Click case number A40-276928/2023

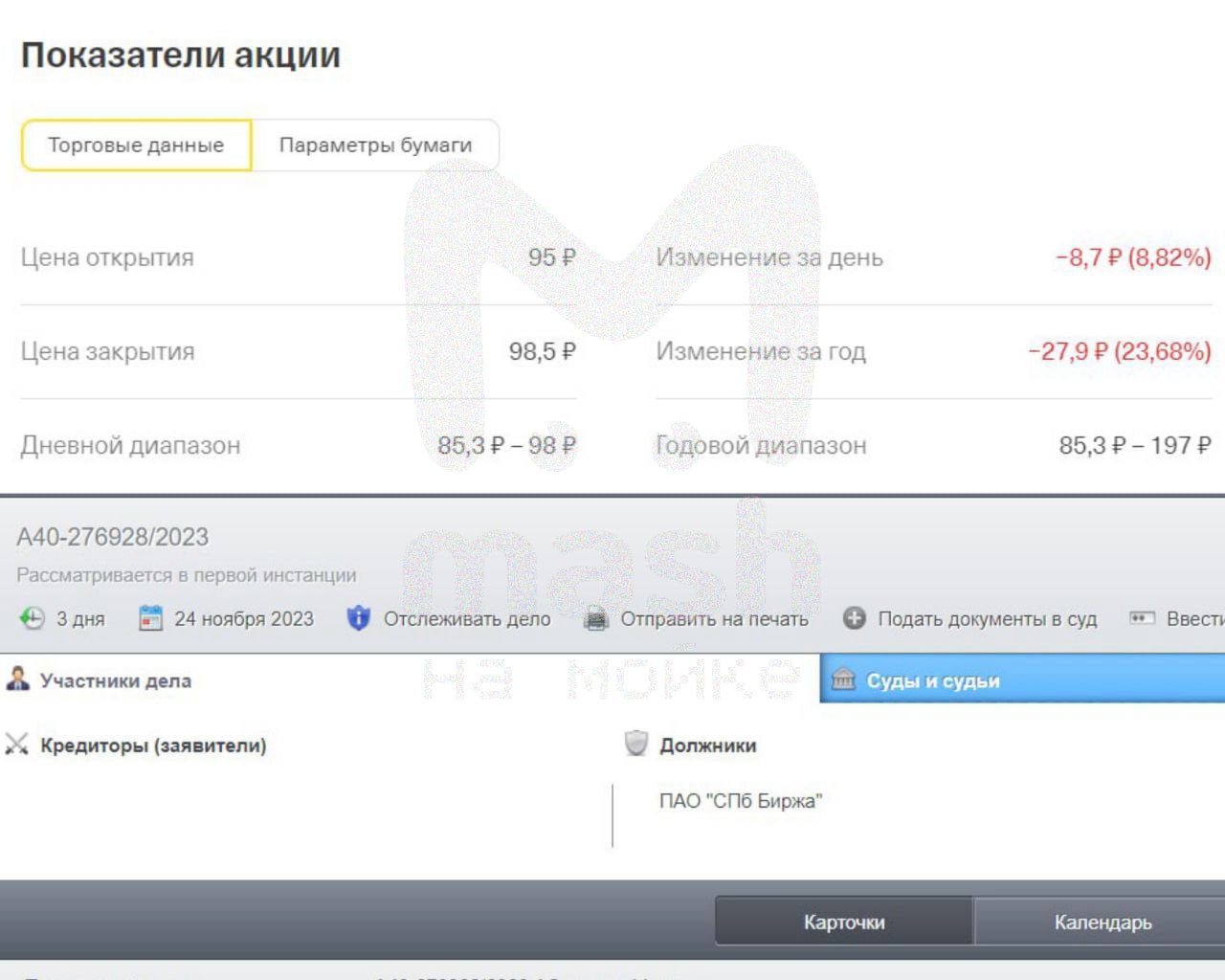click(x=112, y=537)
